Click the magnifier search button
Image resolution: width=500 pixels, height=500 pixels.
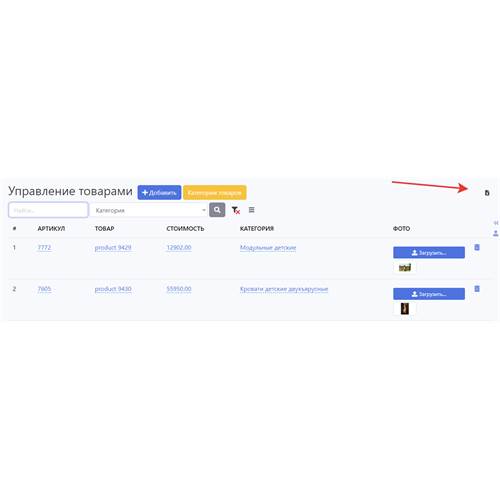point(217,210)
